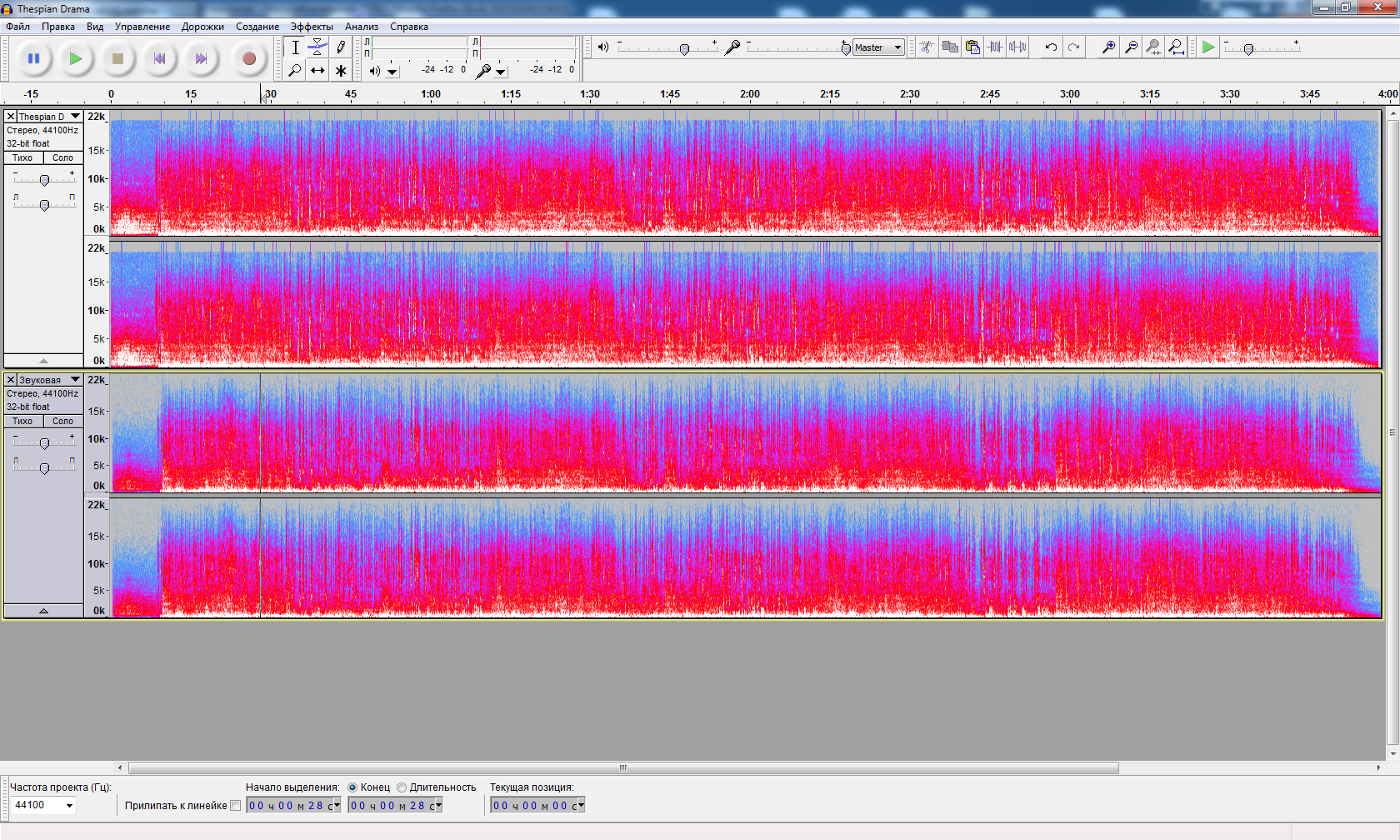Image resolution: width=1400 pixels, height=840 pixels.
Task: Close the Звуковая track
Action: pyautogui.click(x=11, y=380)
